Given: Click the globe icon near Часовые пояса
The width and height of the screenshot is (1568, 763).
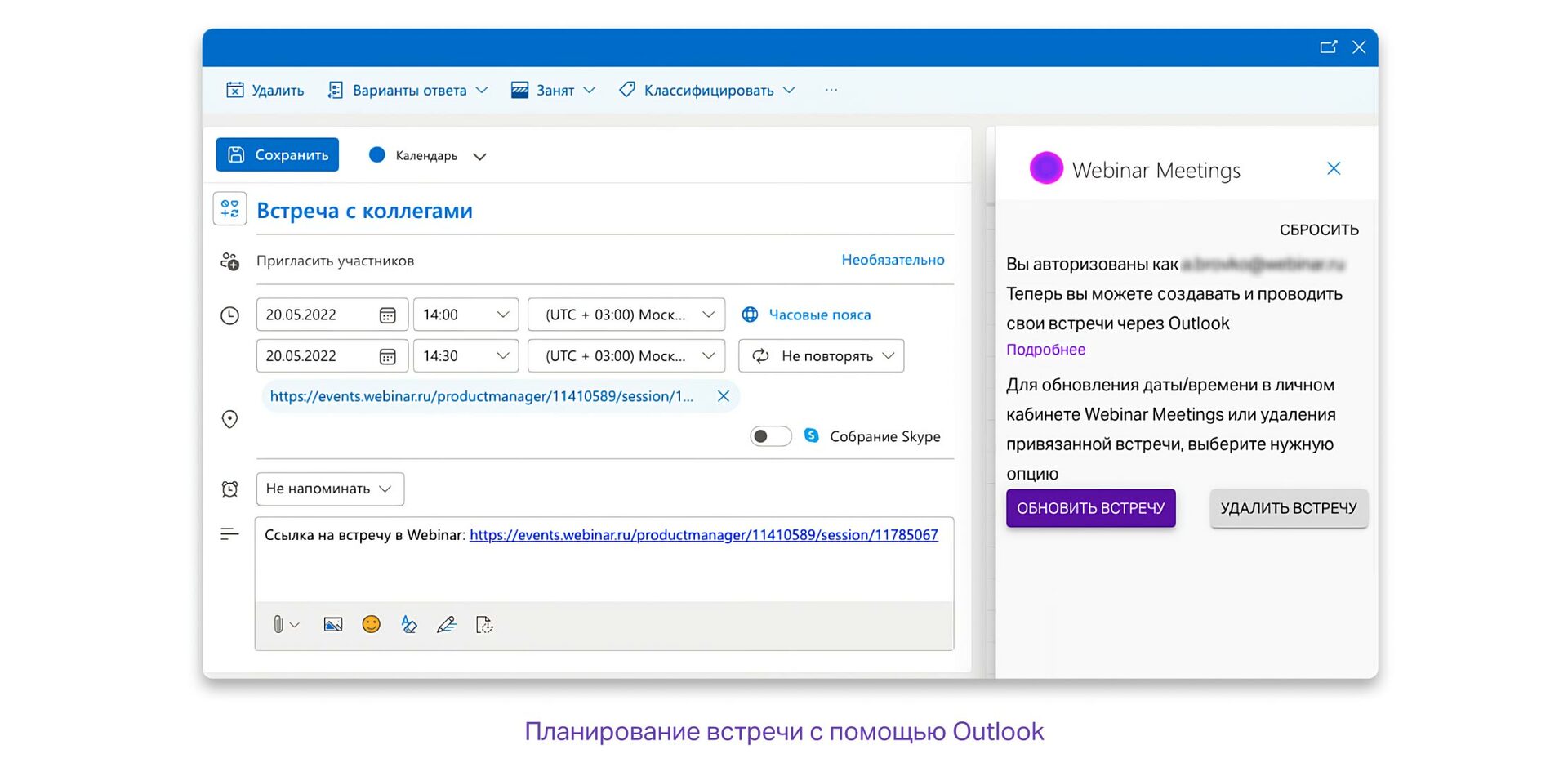Looking at the screenshot, I should pyautogui.click(x=750, y=315).
